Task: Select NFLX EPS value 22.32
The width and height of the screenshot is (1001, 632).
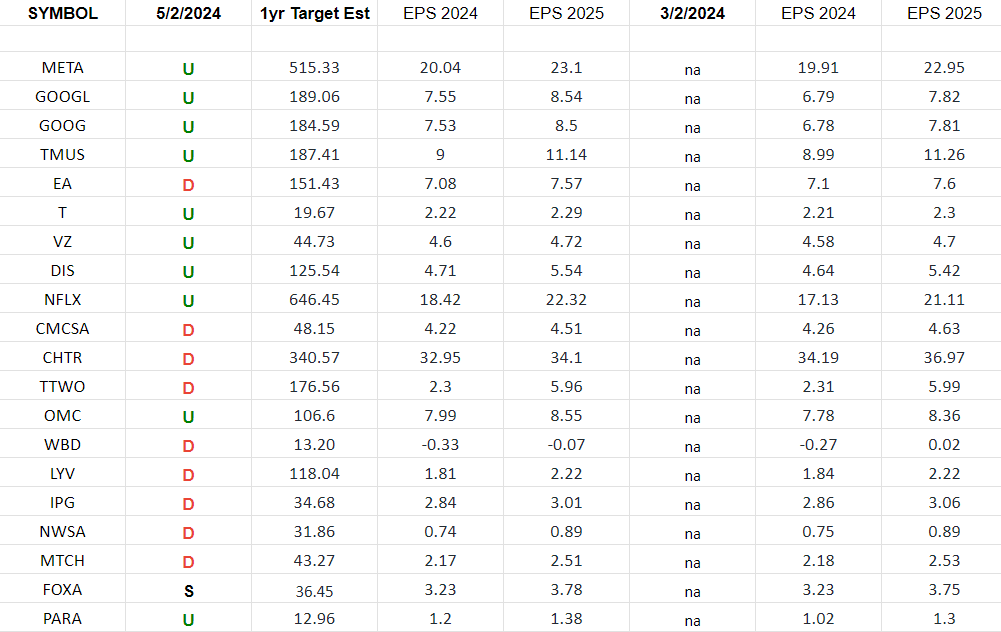Action: pos(566,300)
